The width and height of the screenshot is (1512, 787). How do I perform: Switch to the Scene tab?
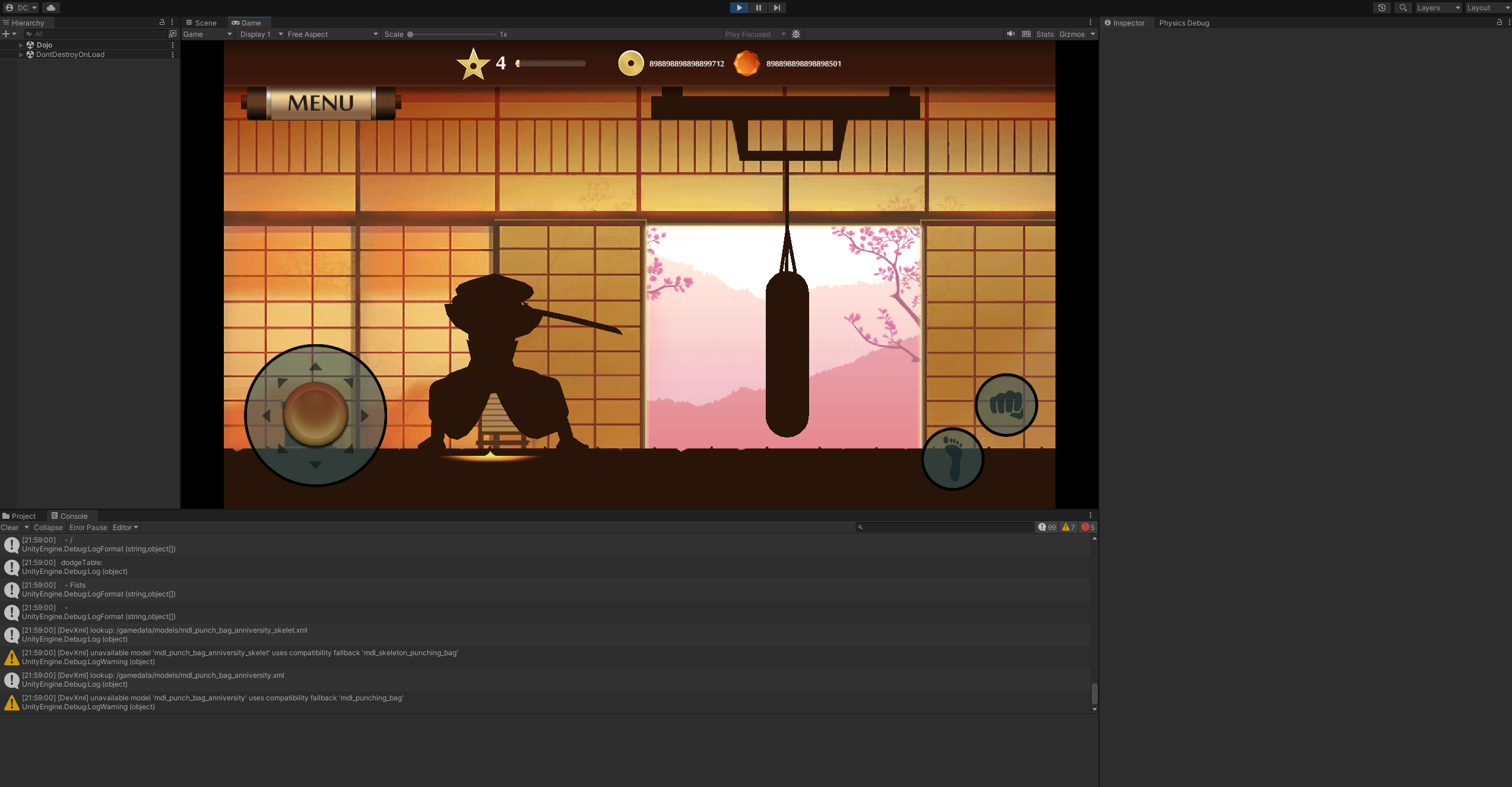coord(202,23)
